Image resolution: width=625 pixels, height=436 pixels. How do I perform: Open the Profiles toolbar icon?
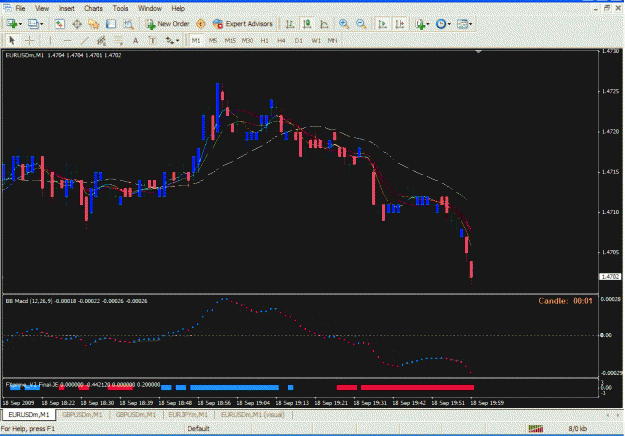tap(33, 24)
